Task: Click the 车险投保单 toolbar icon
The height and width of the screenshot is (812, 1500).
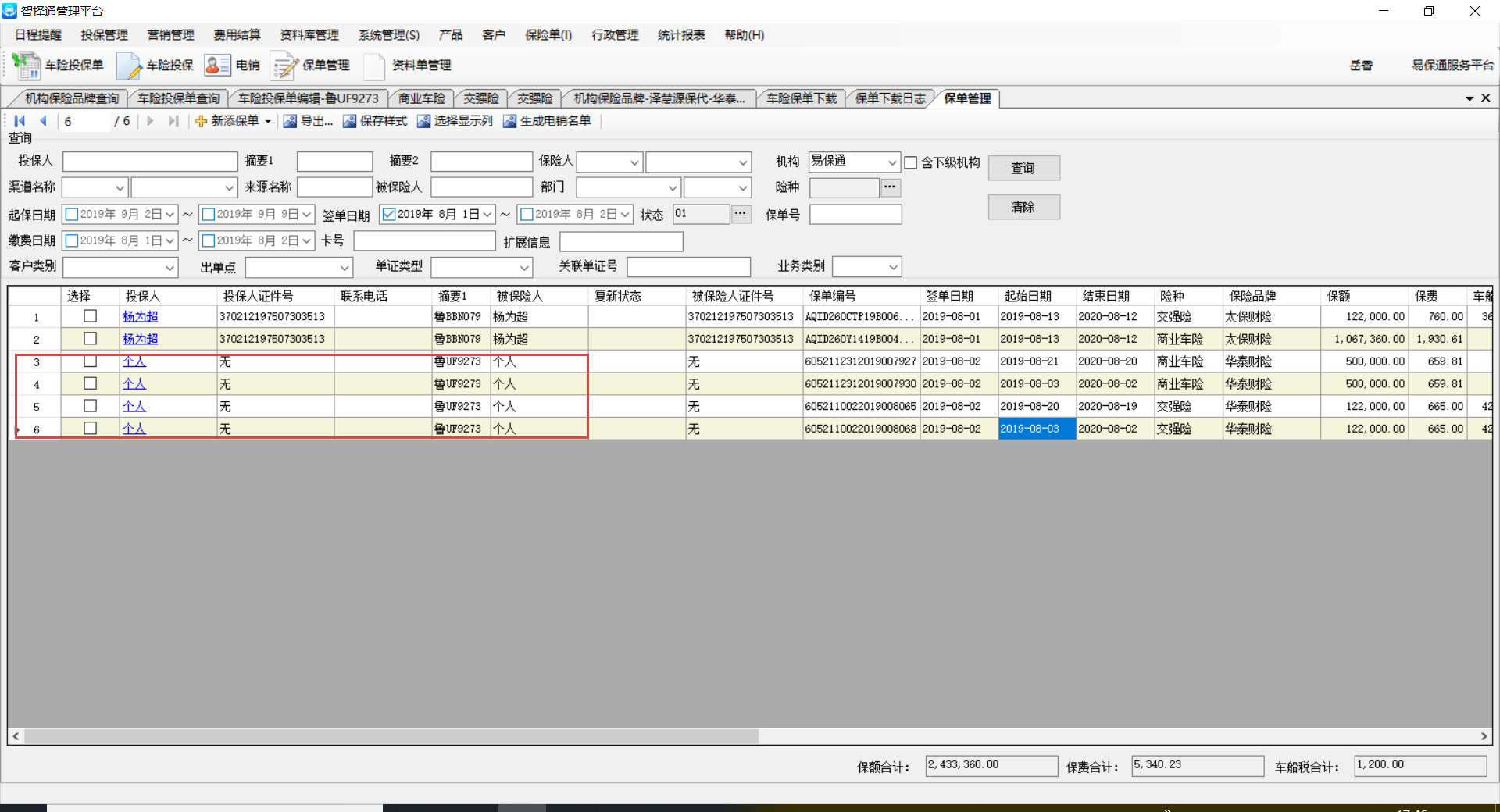Action: click(27, 66)
